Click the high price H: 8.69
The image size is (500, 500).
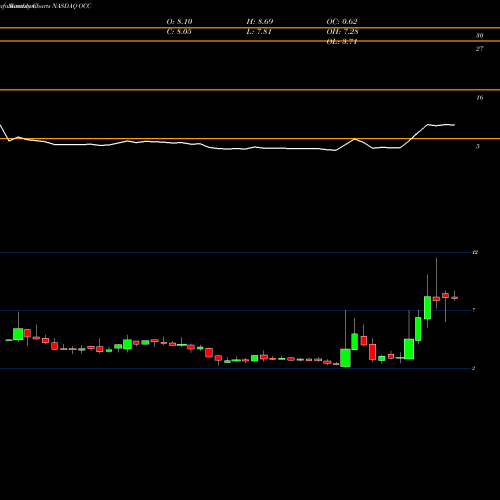coord(260,22)
